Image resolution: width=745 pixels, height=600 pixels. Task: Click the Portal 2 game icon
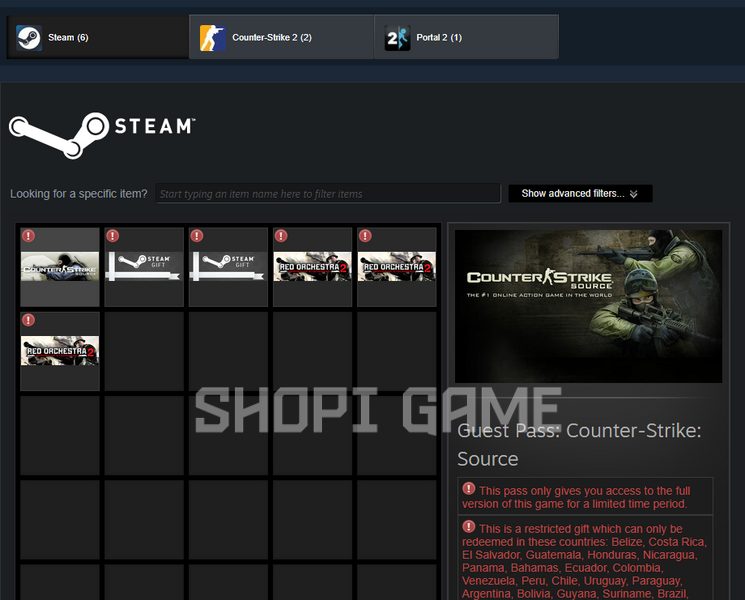click(397, 38)
